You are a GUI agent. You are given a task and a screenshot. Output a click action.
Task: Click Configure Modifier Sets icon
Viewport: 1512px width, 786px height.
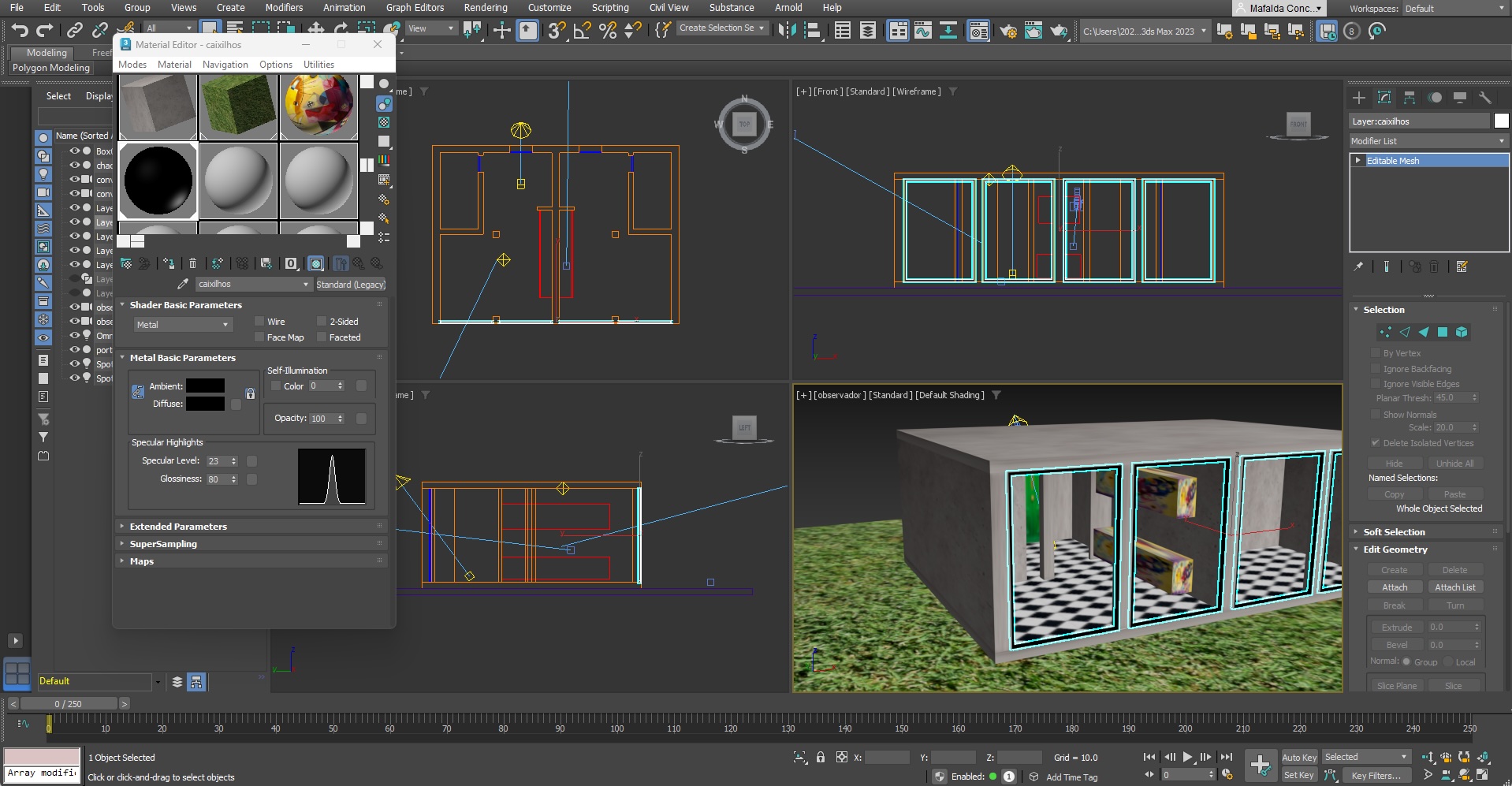(x=1462, y=267)
